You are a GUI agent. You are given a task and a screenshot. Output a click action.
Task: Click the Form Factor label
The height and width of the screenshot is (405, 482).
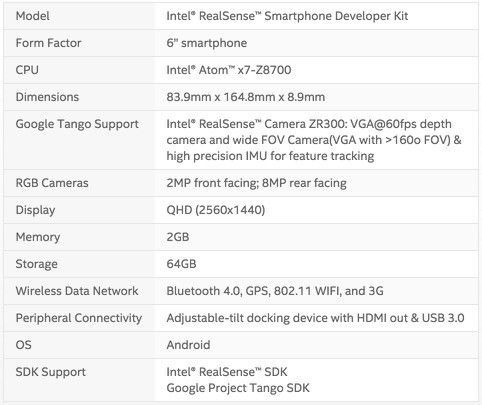coord(48,43)
